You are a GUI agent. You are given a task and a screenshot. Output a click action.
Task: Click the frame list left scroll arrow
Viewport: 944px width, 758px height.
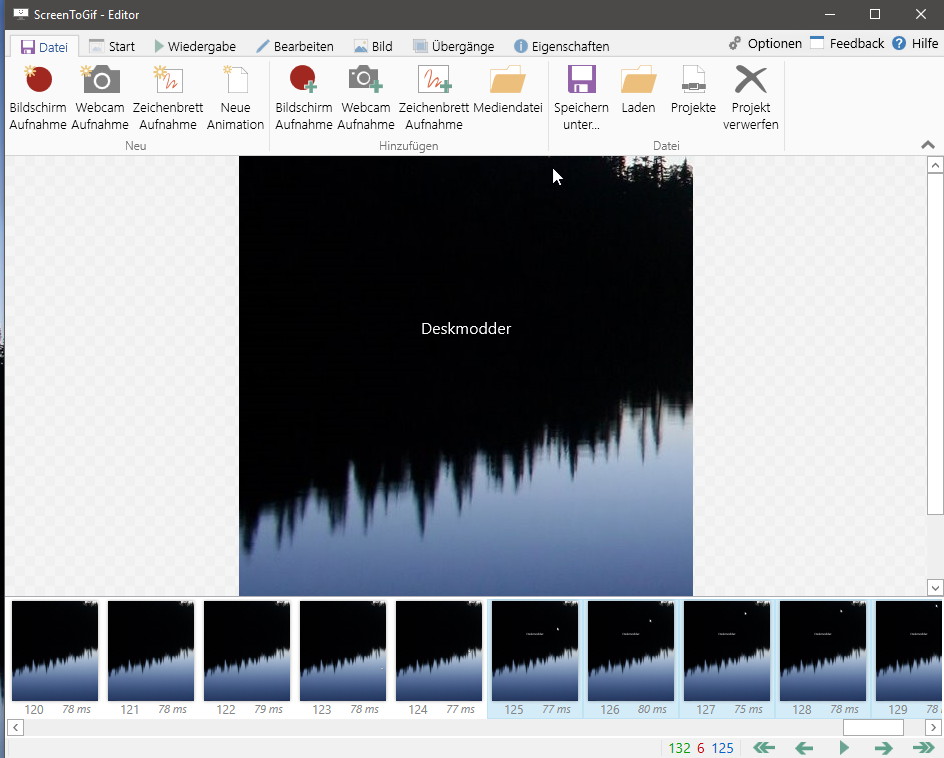16,727
